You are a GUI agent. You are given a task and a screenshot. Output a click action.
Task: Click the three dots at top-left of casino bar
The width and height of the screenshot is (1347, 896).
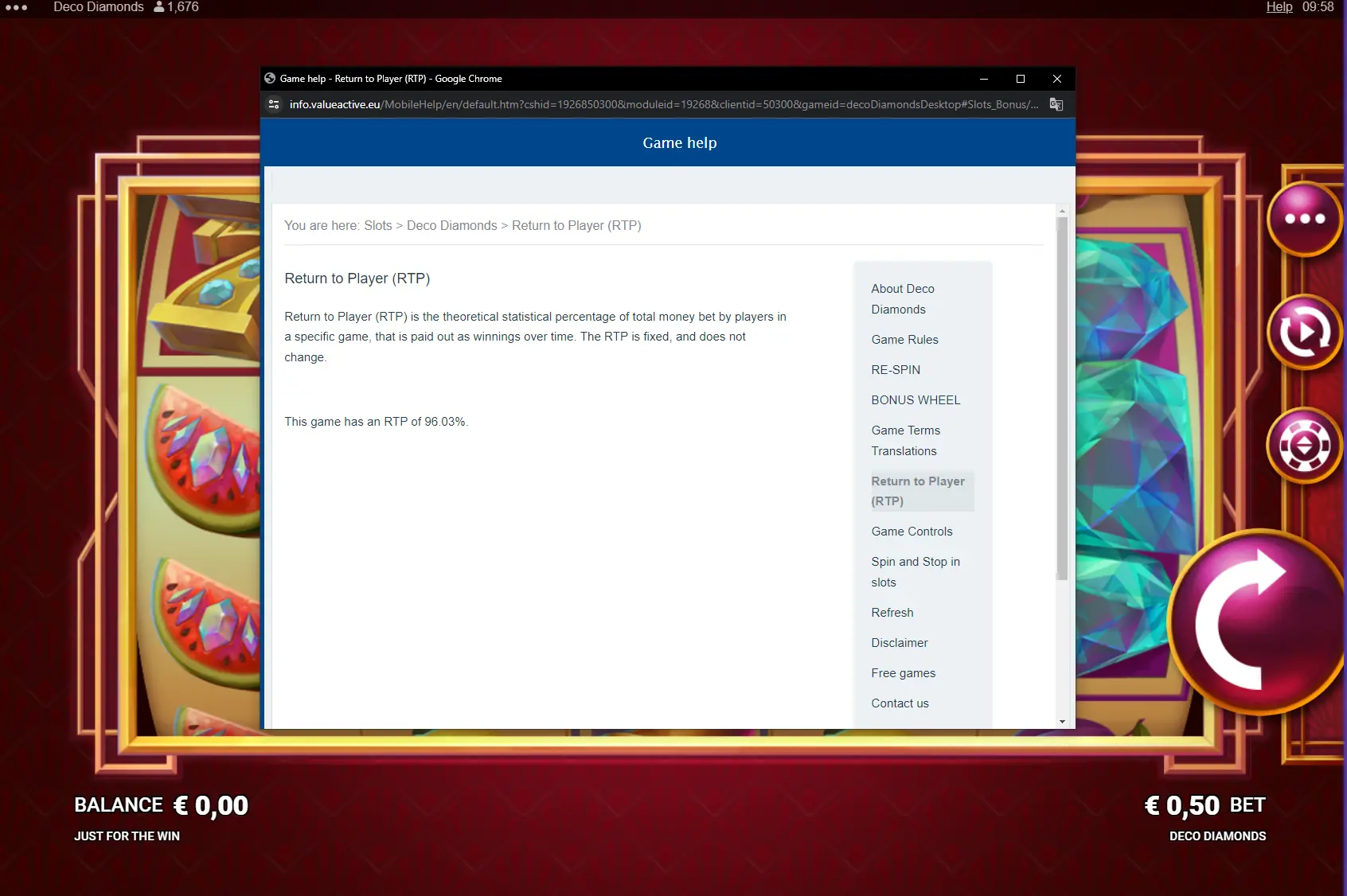tap(16, 7)
